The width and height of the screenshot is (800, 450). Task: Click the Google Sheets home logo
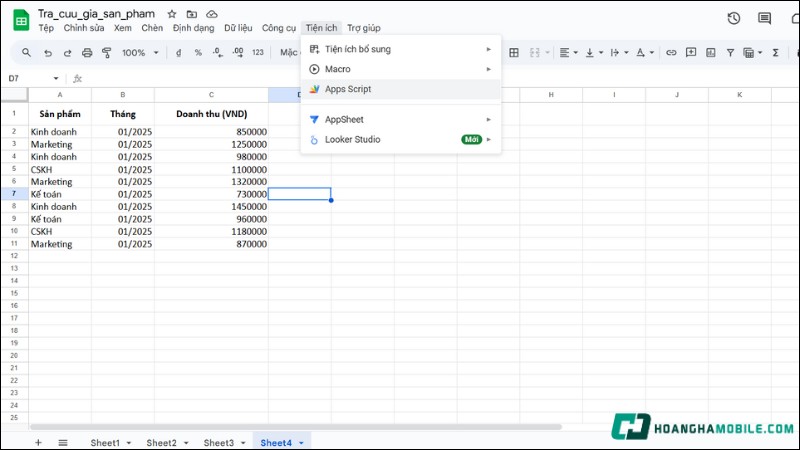(x=21, y=20)
